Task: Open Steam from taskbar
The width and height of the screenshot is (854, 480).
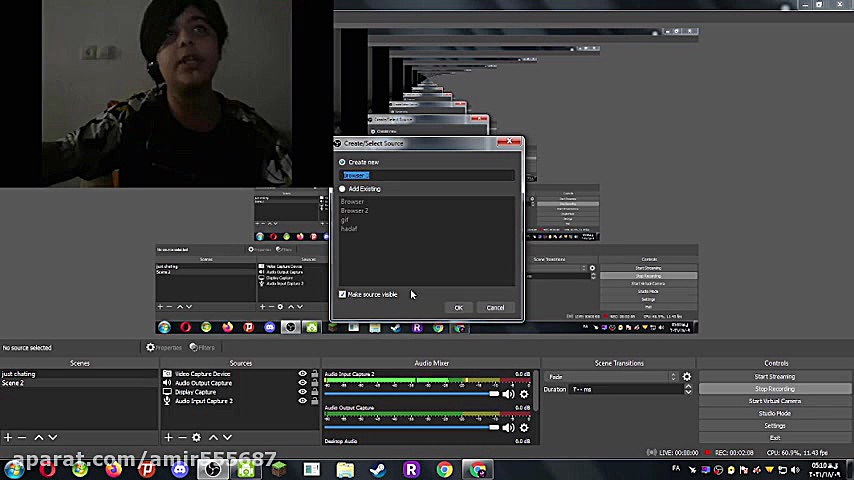Action: click(378, 469)
